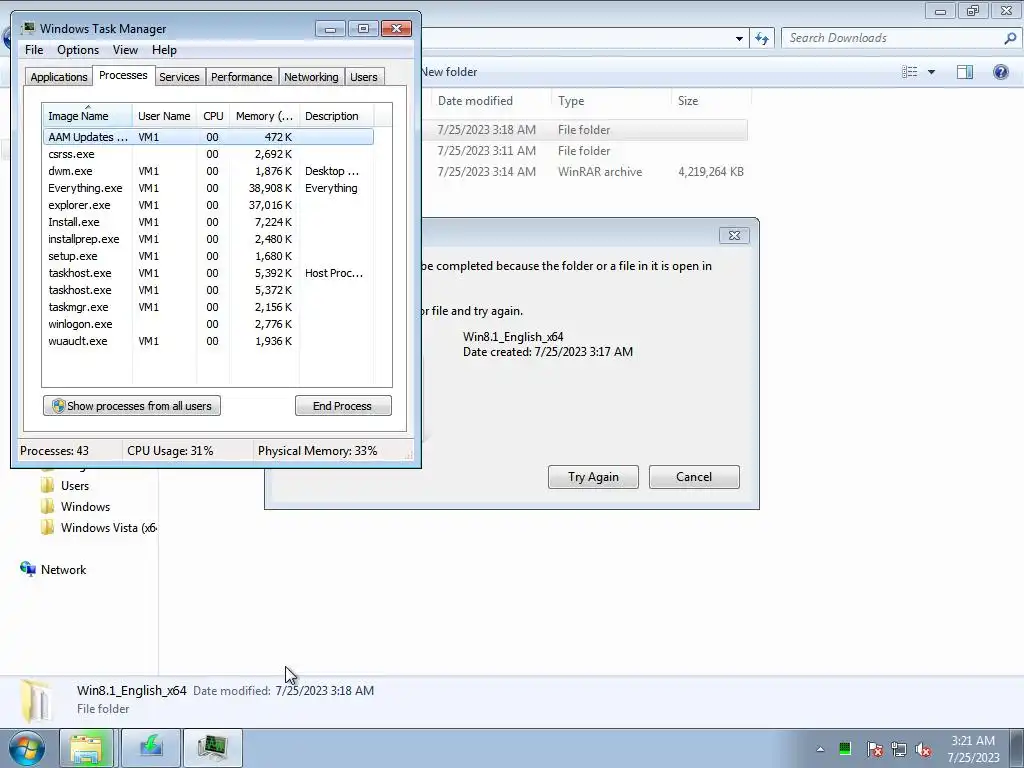1024x768 pixels.
Task: Select the winlogon.exe process
Action: click(x=208, y=324)
